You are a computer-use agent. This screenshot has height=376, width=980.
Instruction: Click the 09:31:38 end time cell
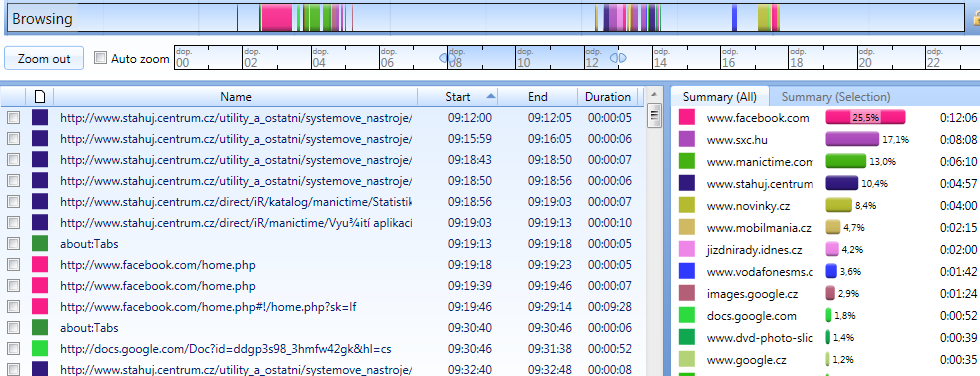549,349
